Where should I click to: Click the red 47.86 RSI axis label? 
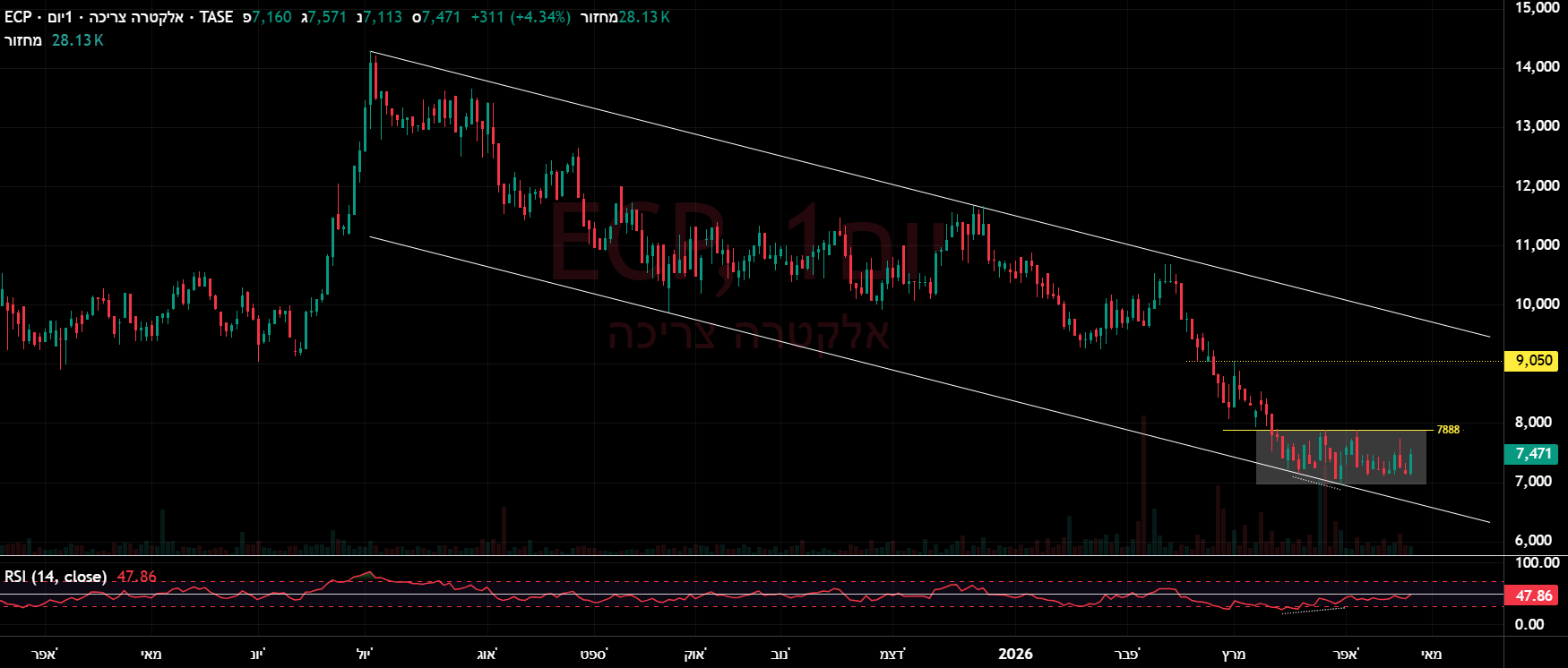coord(1533,595)
